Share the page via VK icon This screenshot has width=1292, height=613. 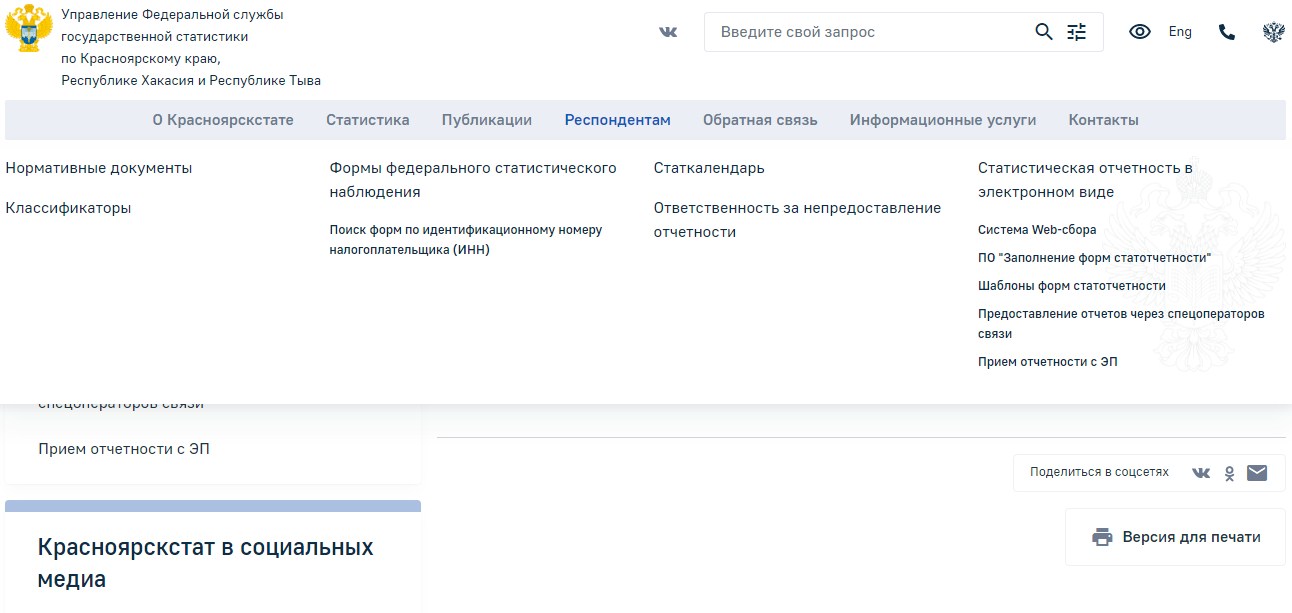tap(1201, 473)
